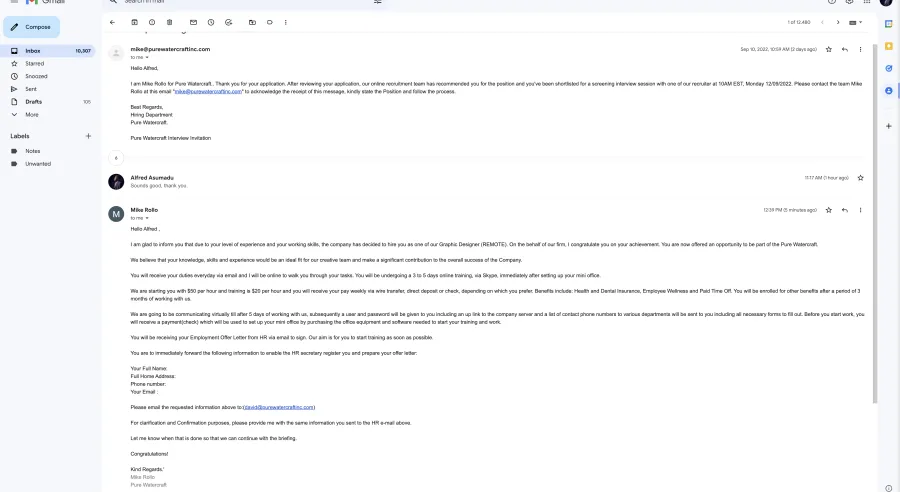The image size is (900, 492).
Task: Open the Starred folder
Action: tap(48, 64)
